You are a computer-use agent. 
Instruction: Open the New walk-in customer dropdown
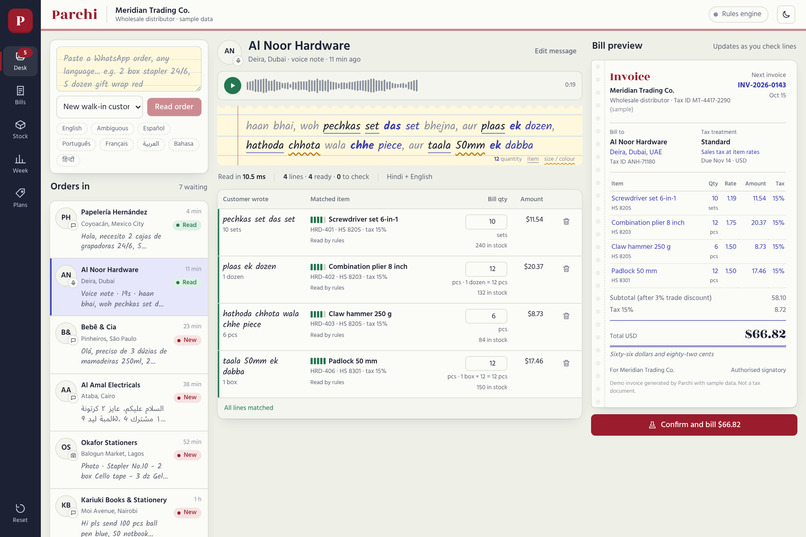[x=99, y=107]
